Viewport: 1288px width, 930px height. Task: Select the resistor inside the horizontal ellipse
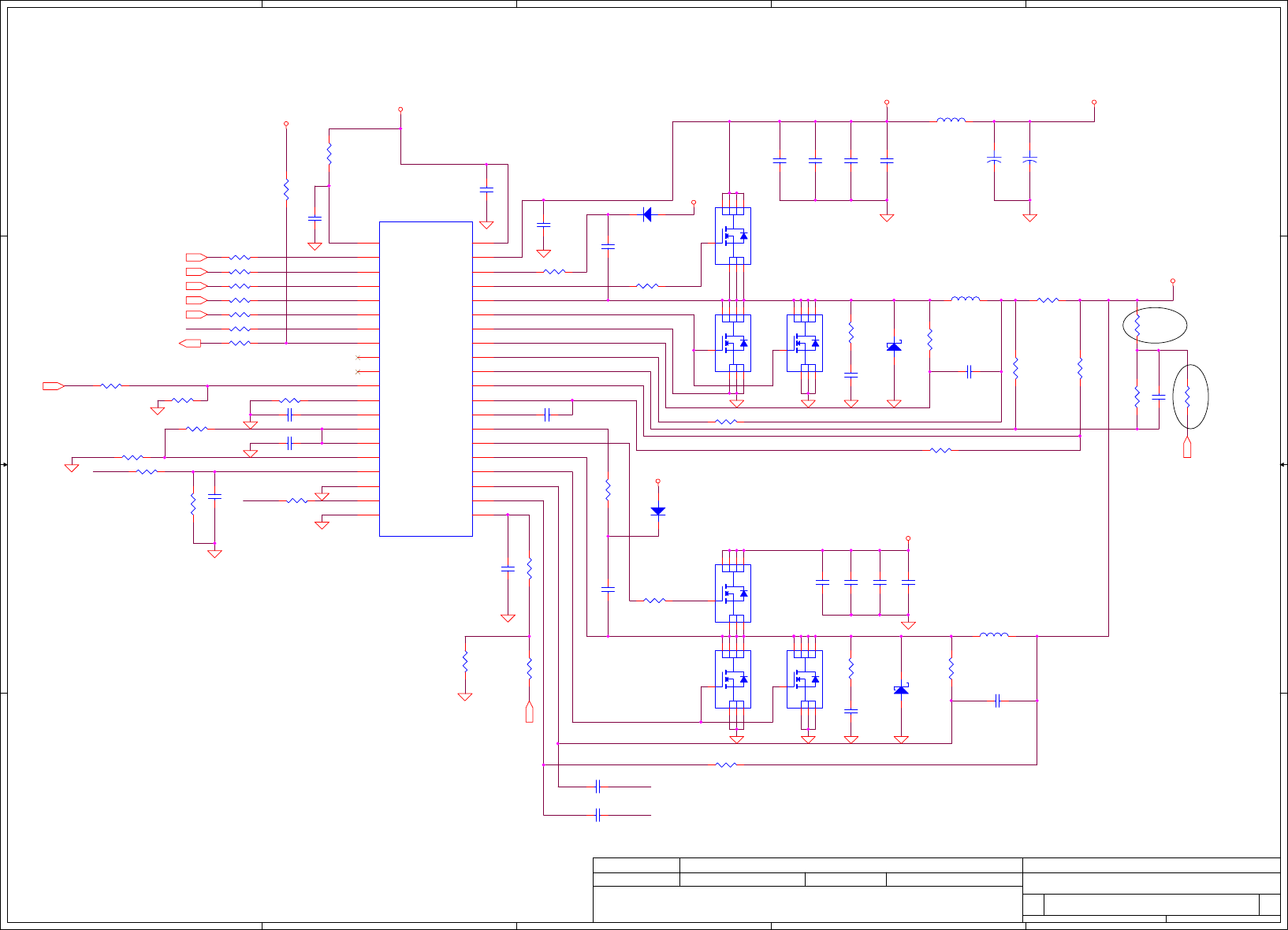[1137, 325]
